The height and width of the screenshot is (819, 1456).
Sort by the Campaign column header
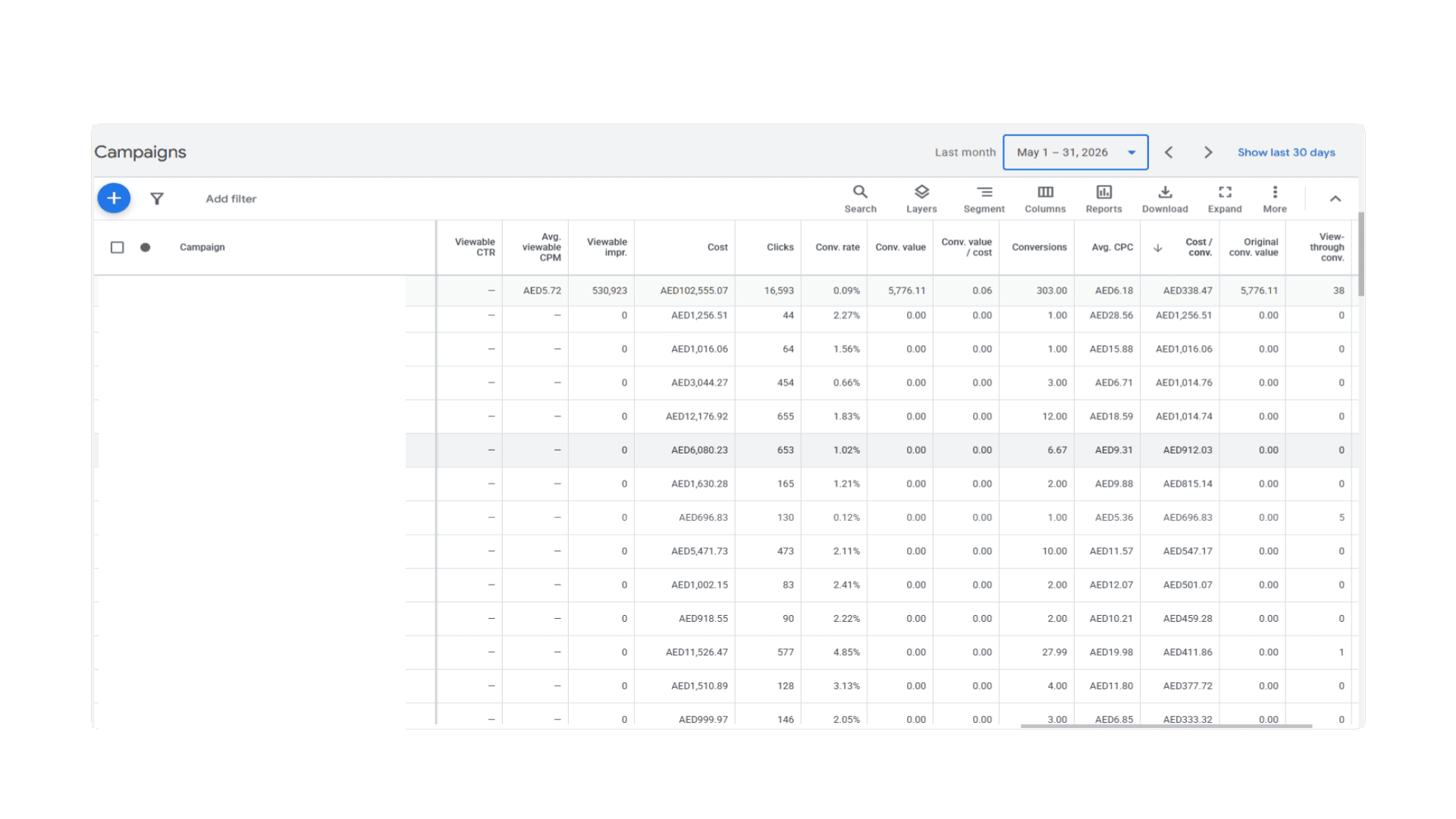[x=202, y=247]
